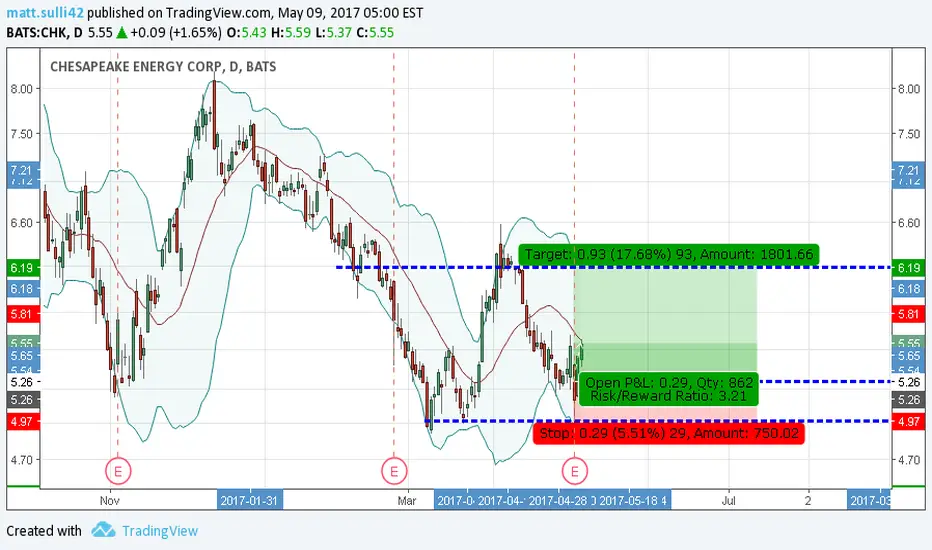This screenshot has height=550, width=932.
Task: Click the red 5.81 label on left axis
Action: [23, 313]
